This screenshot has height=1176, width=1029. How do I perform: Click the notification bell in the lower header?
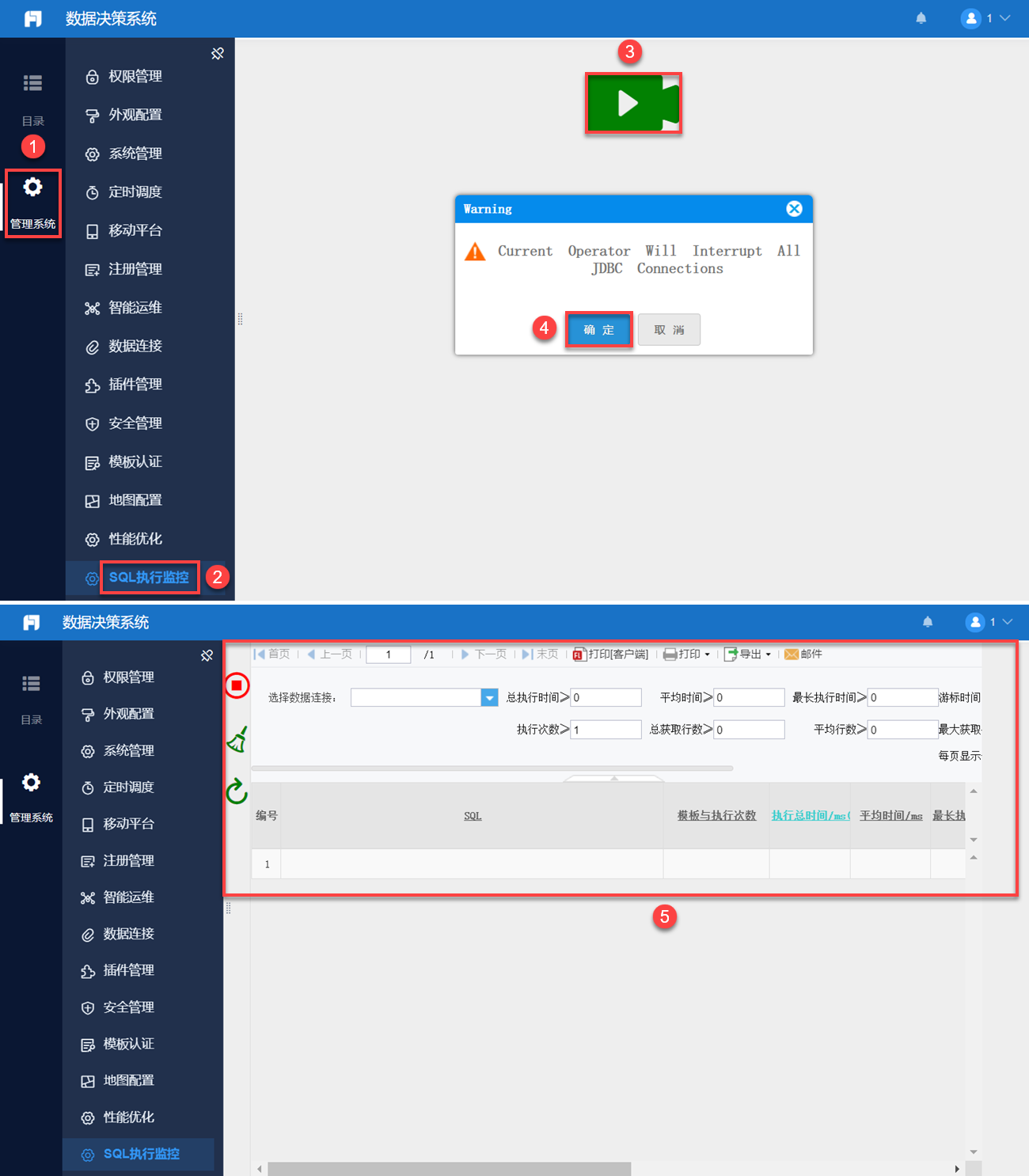pyautogui.click(x=928, y=622)
